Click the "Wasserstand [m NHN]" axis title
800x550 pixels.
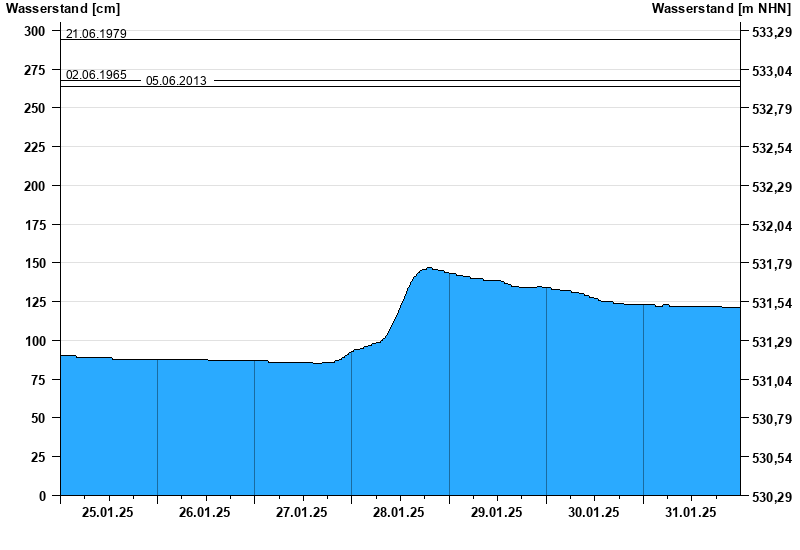pyautogui.click(x=720, y=9)
